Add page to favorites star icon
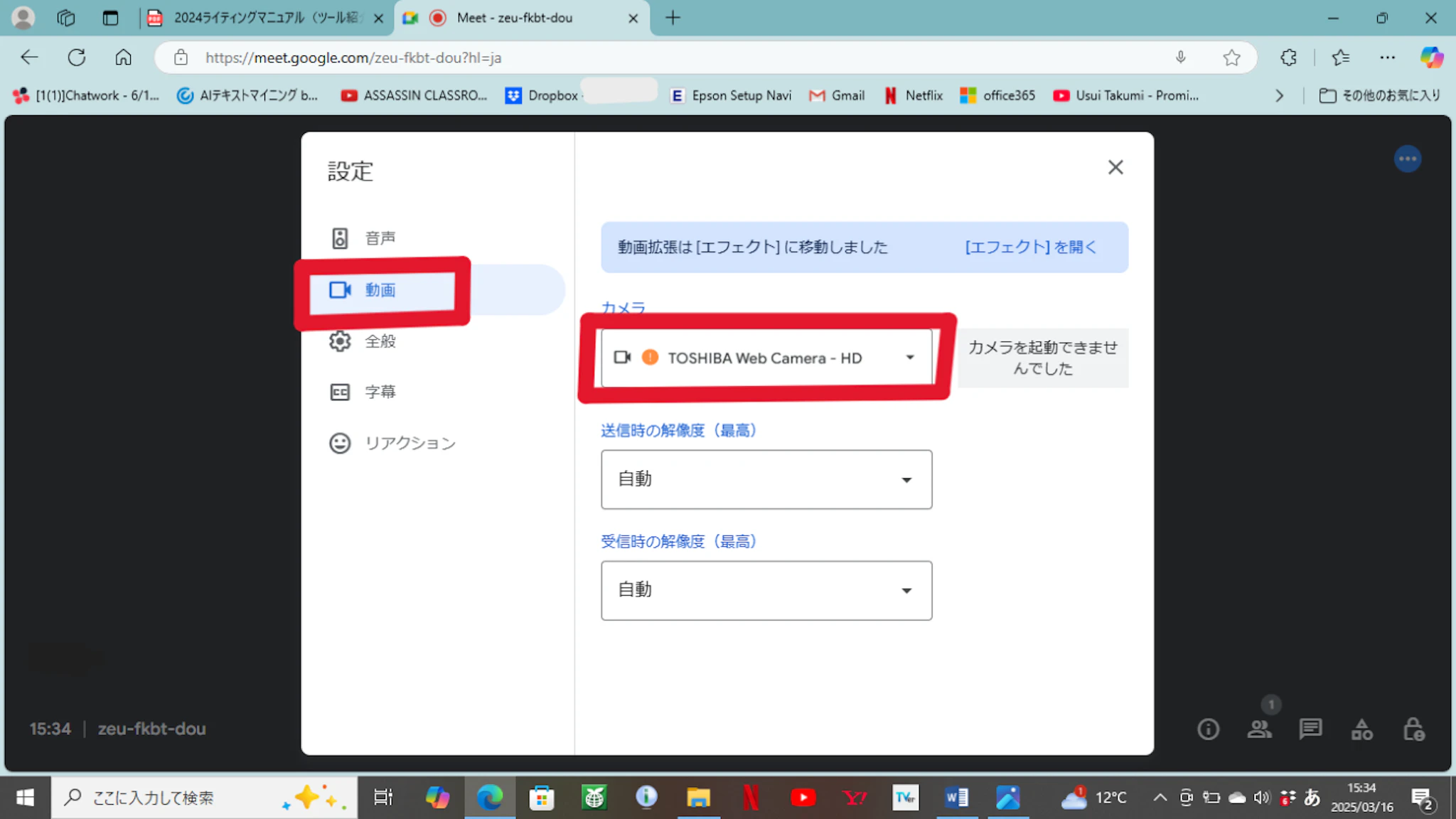 click(x=1231, y=58)
